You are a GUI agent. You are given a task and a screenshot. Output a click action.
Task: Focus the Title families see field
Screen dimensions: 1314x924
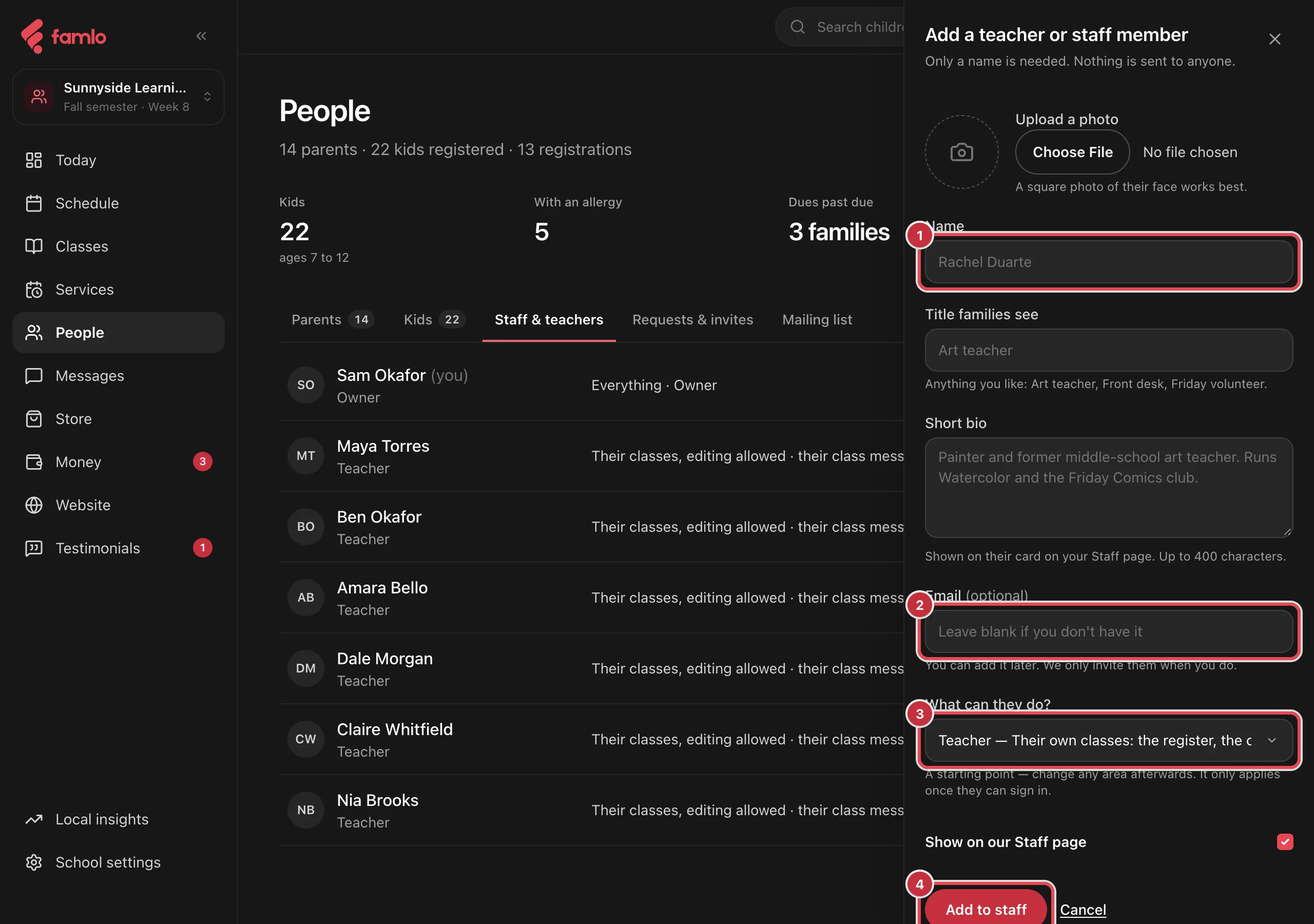point(1109,351)
